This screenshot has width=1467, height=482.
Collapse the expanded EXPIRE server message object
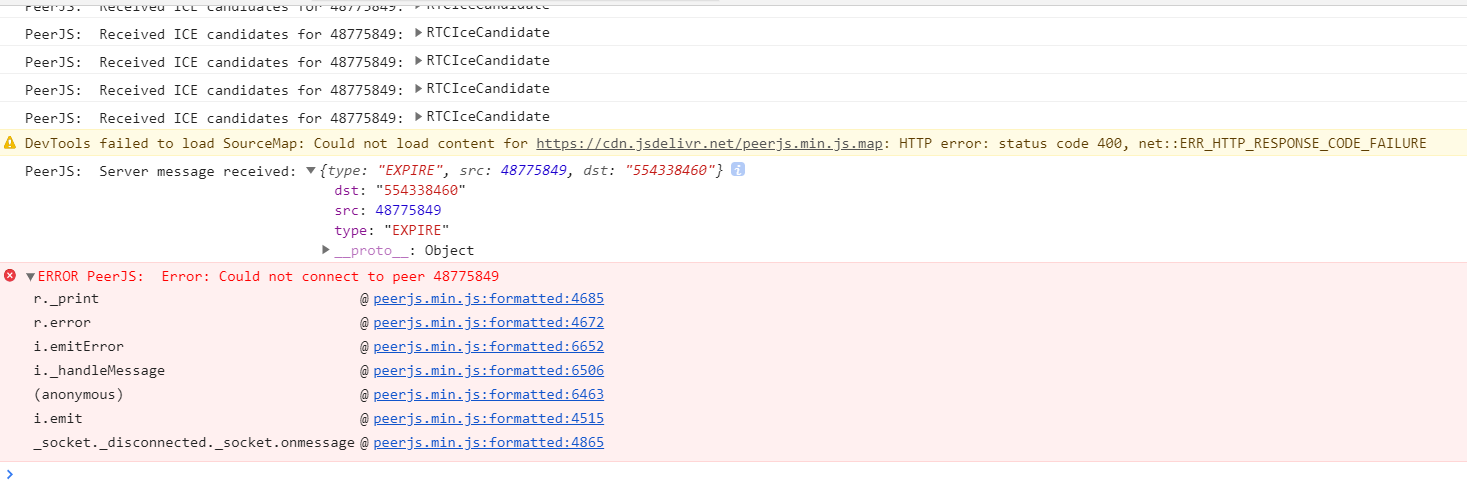pyautogui.click(x=311, y=171)
